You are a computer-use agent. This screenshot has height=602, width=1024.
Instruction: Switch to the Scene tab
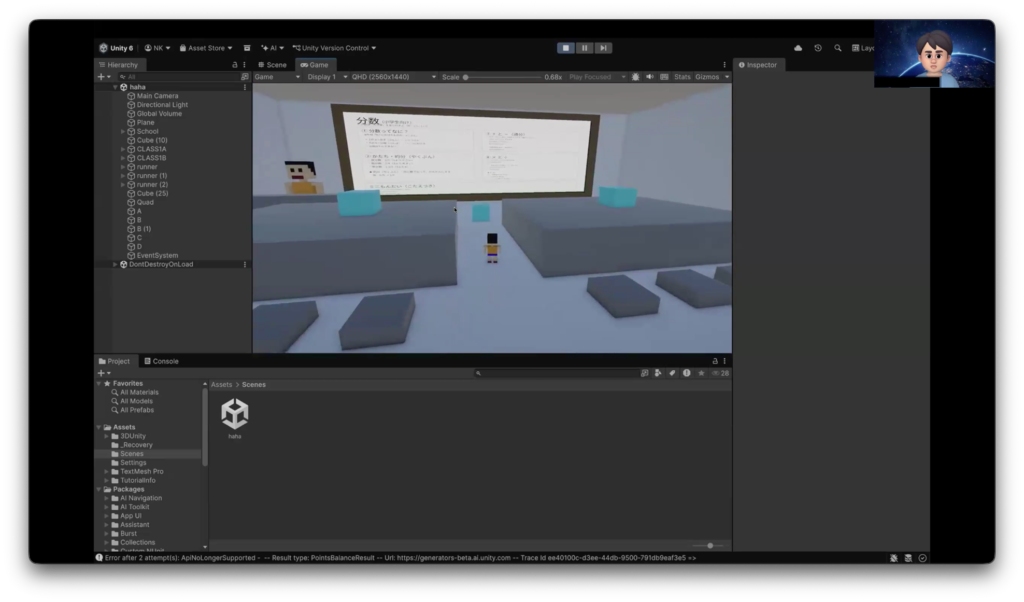pyautogui.click(x=272, y=65)
